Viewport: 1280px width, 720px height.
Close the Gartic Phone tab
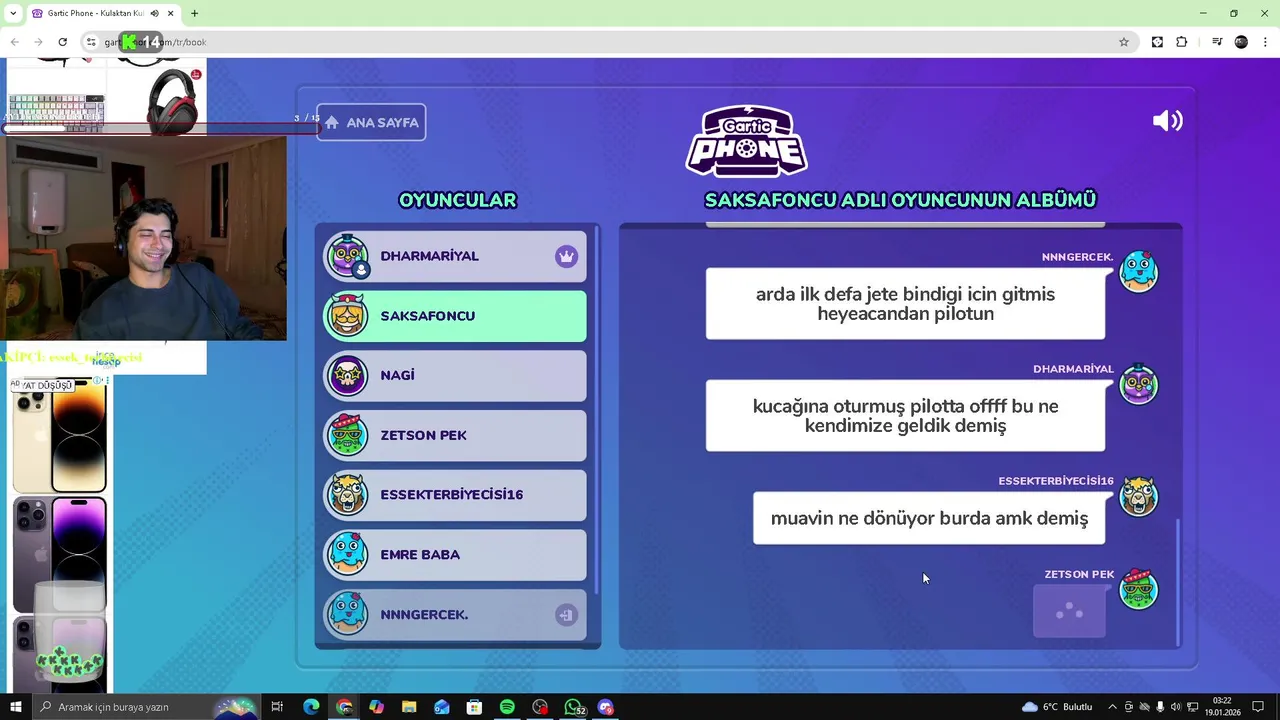[170, 13]
